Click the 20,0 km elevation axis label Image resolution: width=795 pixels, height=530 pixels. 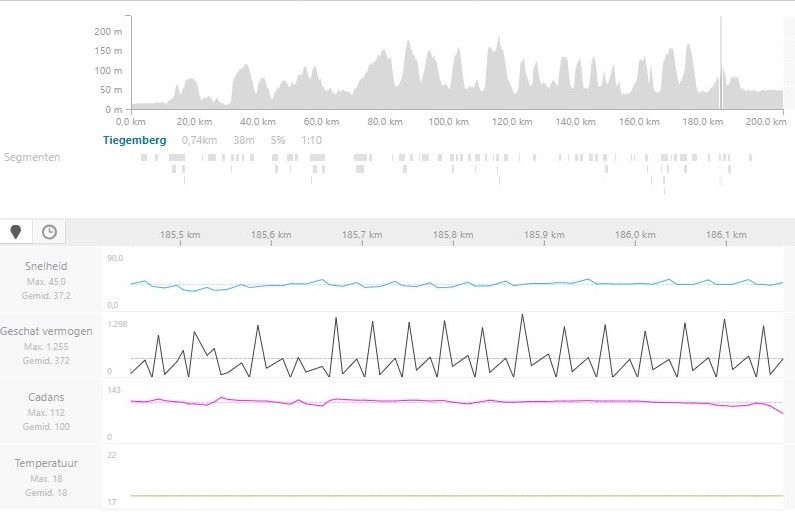coord(194,122)
